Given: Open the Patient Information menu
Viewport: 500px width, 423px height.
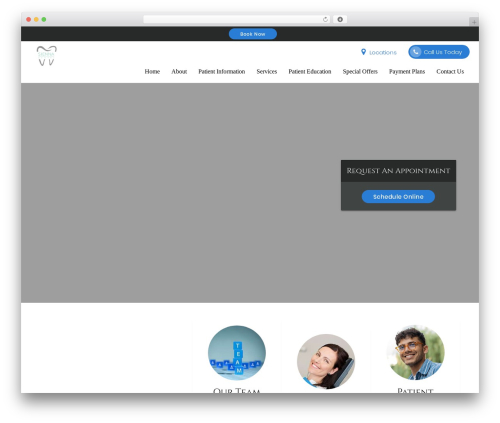Looking at the screenshot, I should coord(222,71).
